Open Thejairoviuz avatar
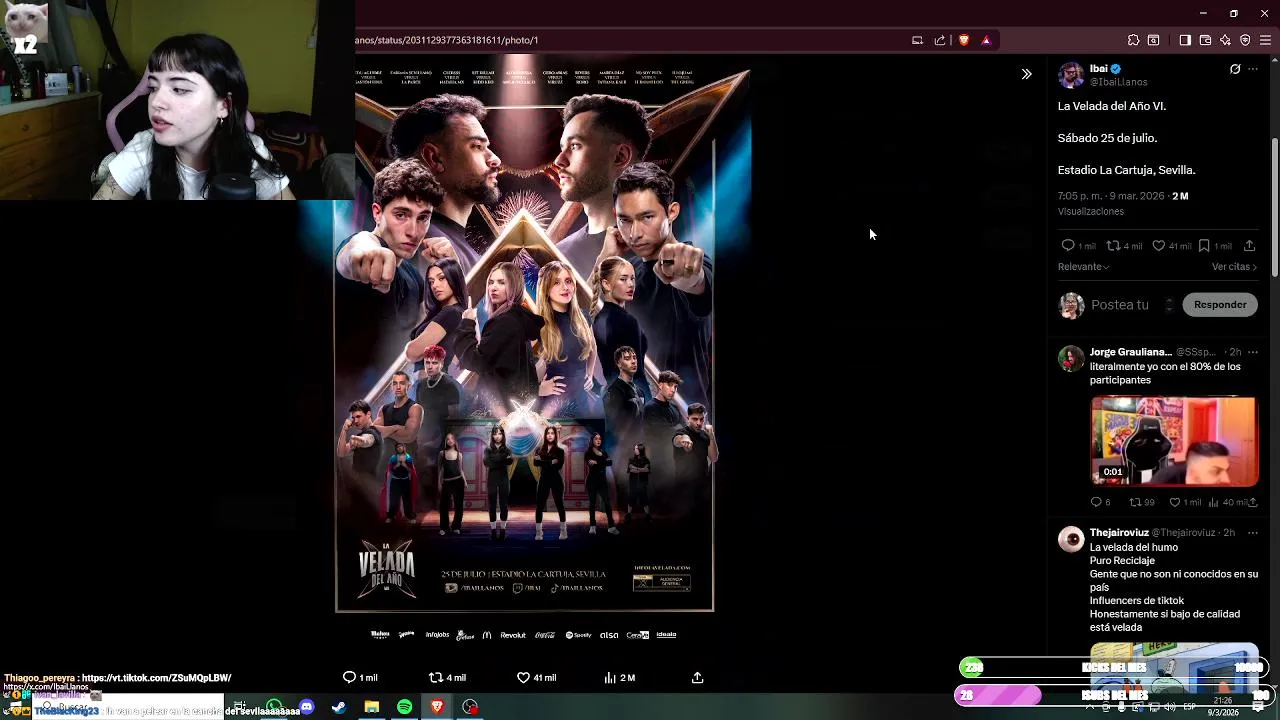Screen dimensions: 1280x720 tap(1071, 540)
